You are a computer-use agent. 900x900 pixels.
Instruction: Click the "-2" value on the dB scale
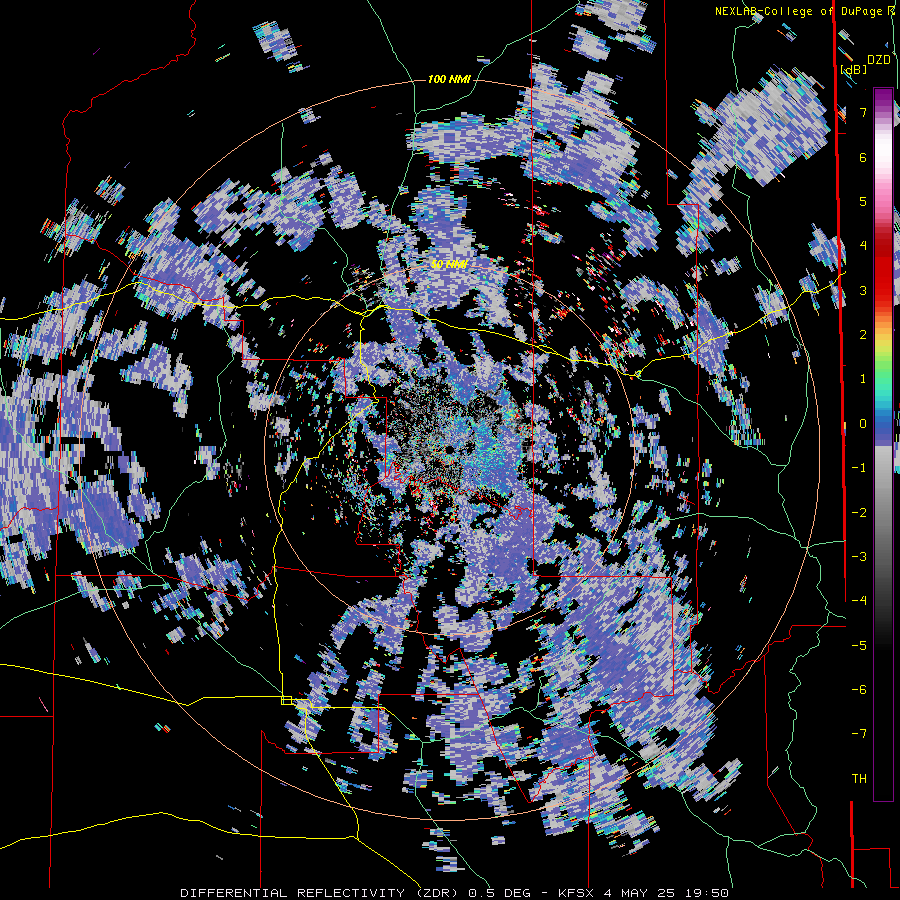(x=859, y=513)
